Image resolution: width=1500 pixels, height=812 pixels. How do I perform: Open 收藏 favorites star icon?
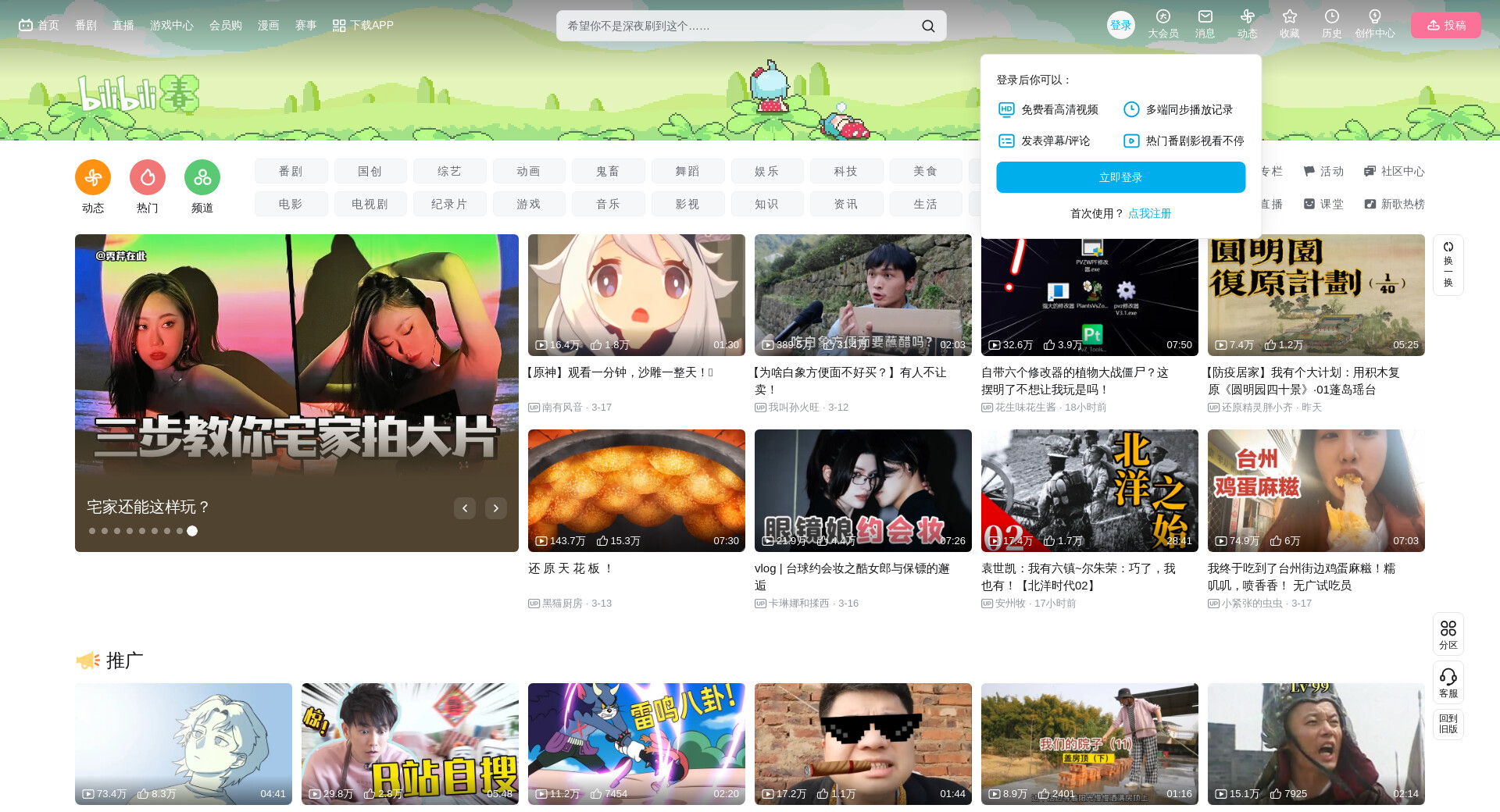(1290, 16)
